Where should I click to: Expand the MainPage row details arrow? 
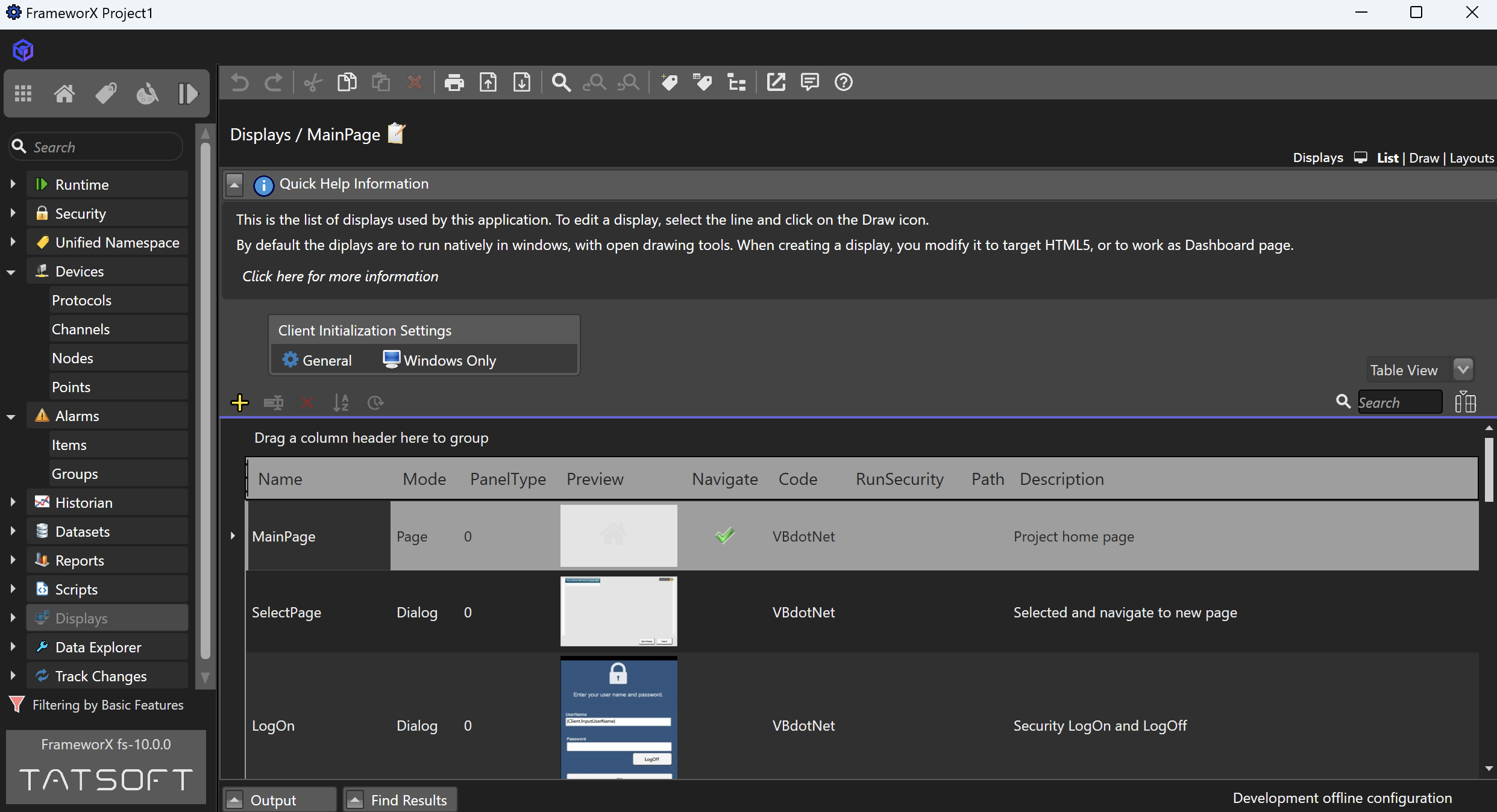(x=233, y=536)
